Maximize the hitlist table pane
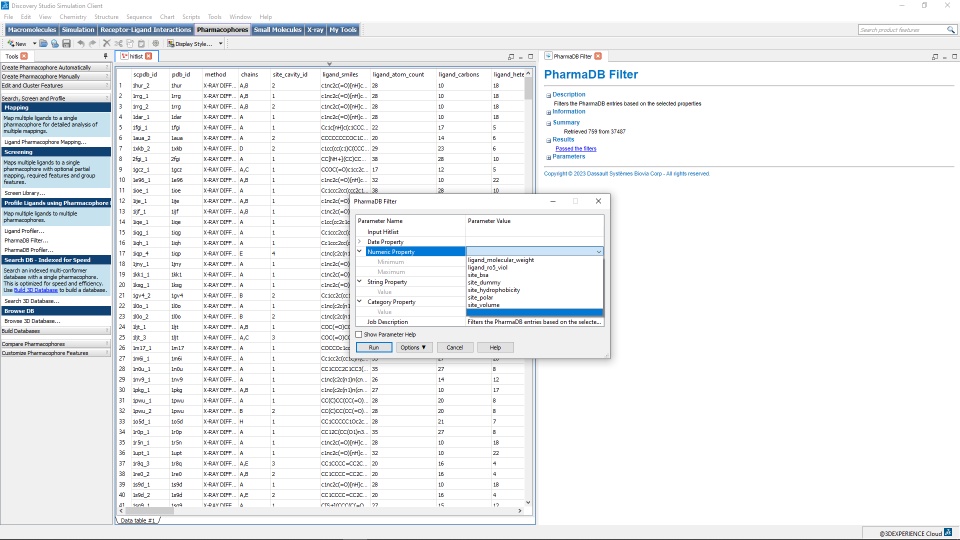Image resolution: width=960 pixels, height=540 pixels. 530,56
